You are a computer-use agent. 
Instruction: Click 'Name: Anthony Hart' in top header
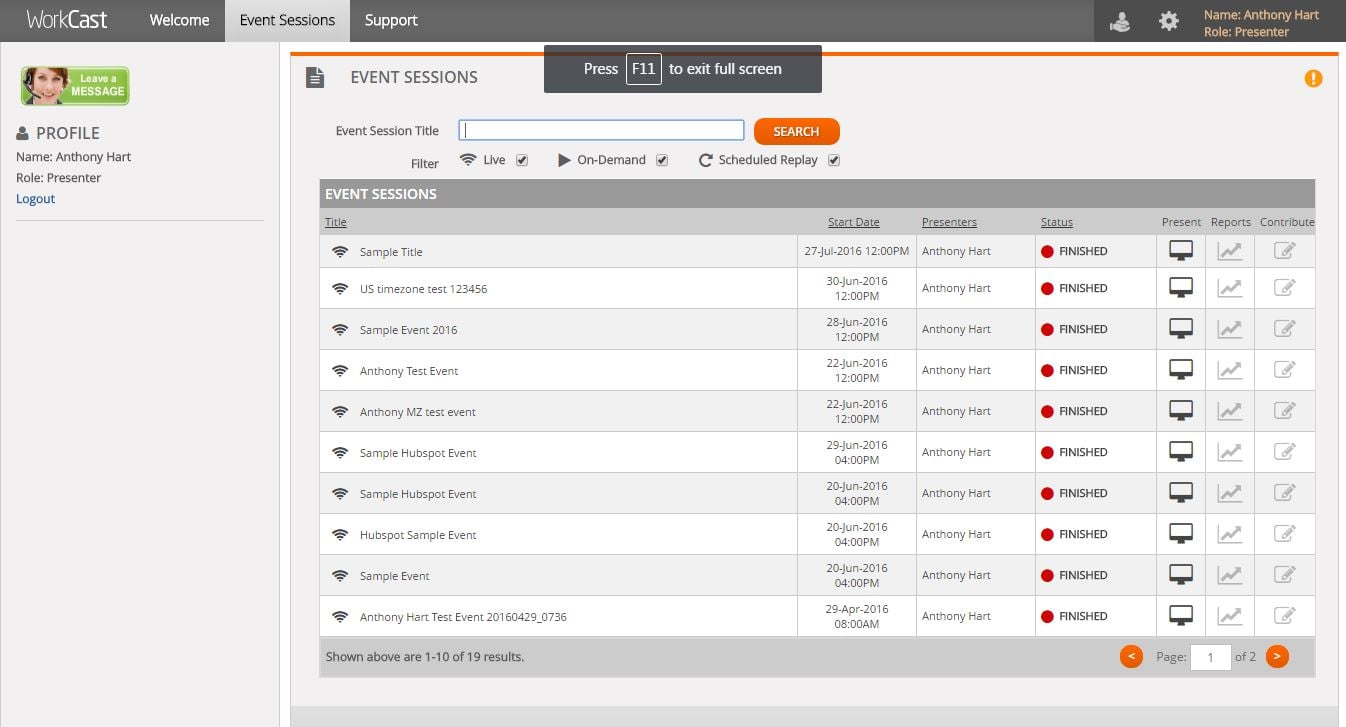(1261, 15)
